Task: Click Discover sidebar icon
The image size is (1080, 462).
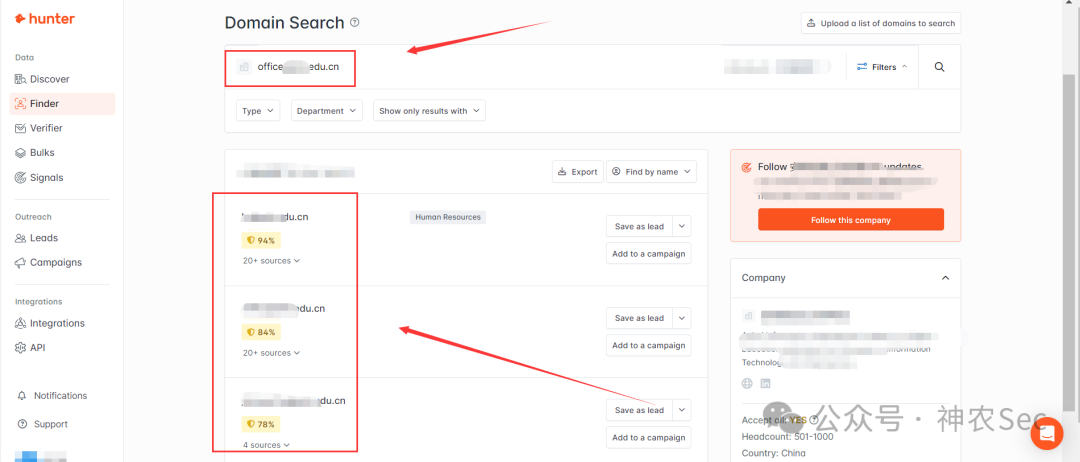Action: point(21,79)
